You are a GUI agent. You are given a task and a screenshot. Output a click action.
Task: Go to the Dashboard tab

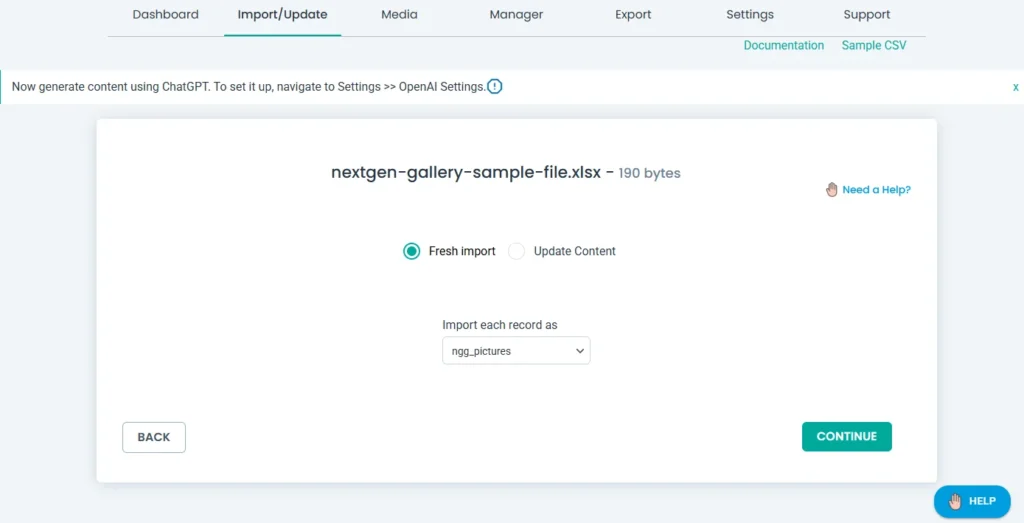(165, 15)
